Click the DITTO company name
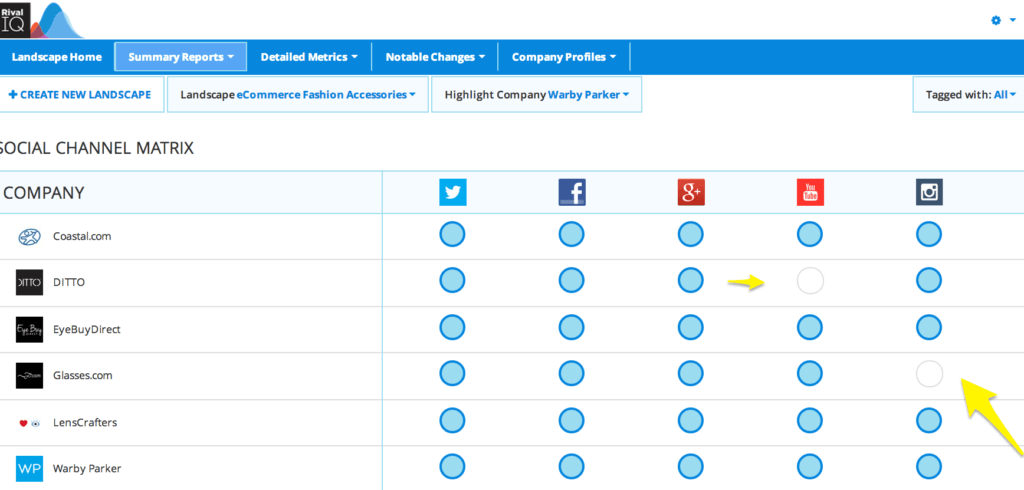The width and height of the screenshot is (1024, 490). pyautogui.click(x=69, y=283)
